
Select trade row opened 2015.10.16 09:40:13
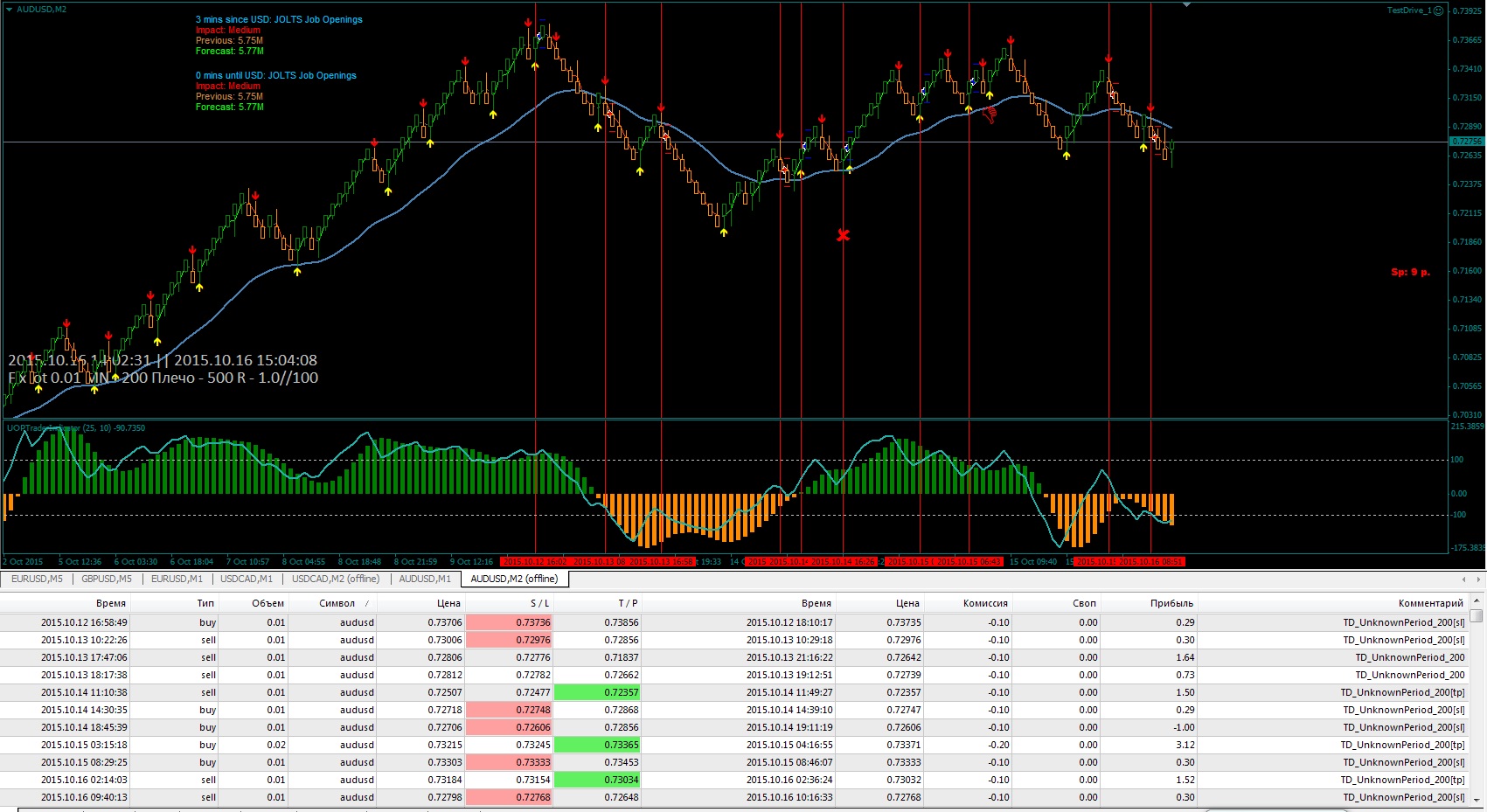[734, 797]
